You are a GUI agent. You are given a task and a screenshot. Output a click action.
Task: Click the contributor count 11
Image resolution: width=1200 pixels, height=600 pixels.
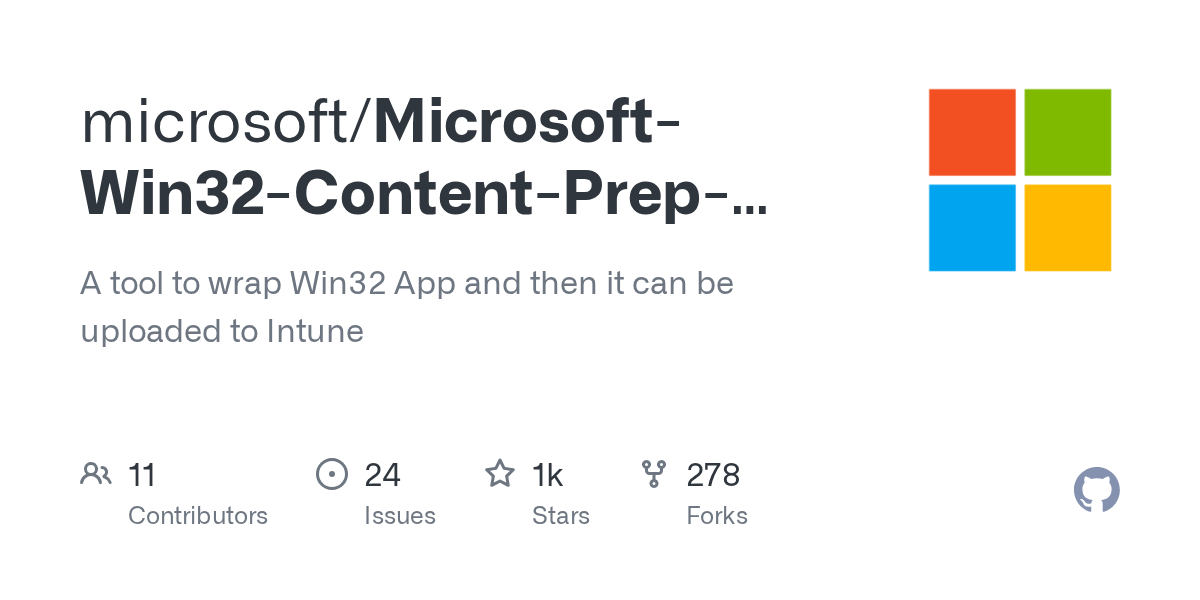142,475
